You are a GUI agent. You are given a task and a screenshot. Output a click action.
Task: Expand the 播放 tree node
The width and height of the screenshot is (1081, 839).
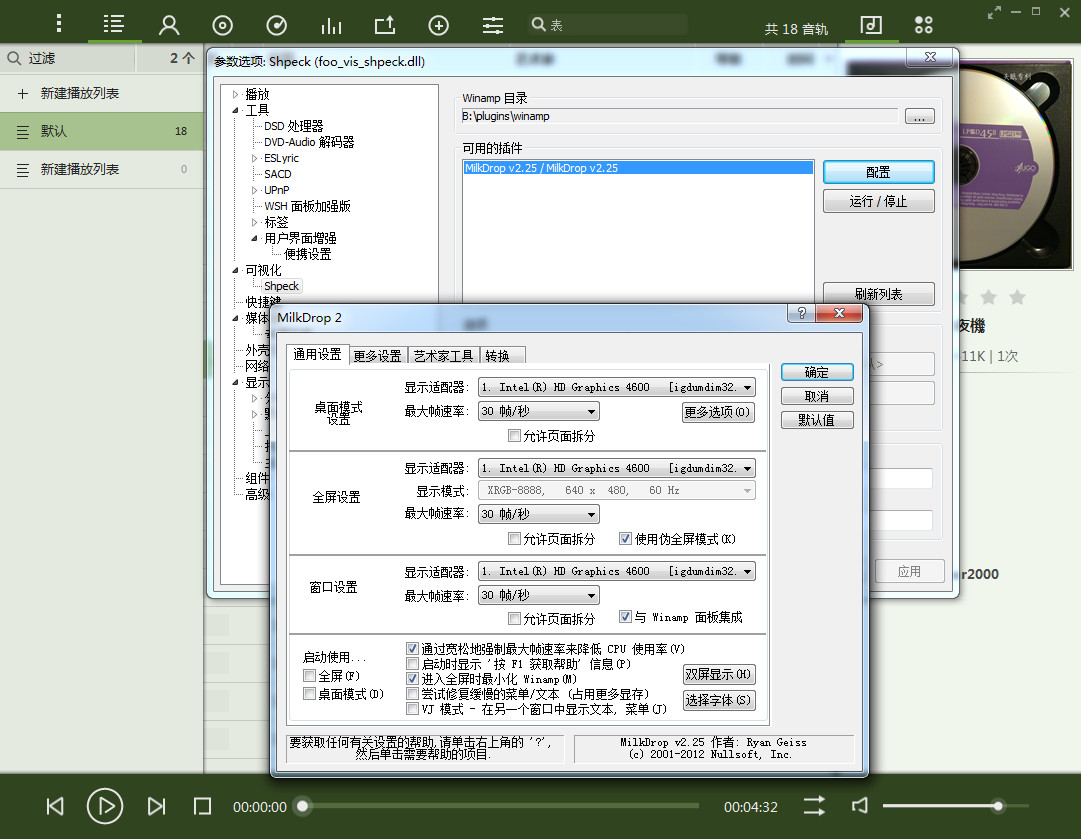click(236, 94)
